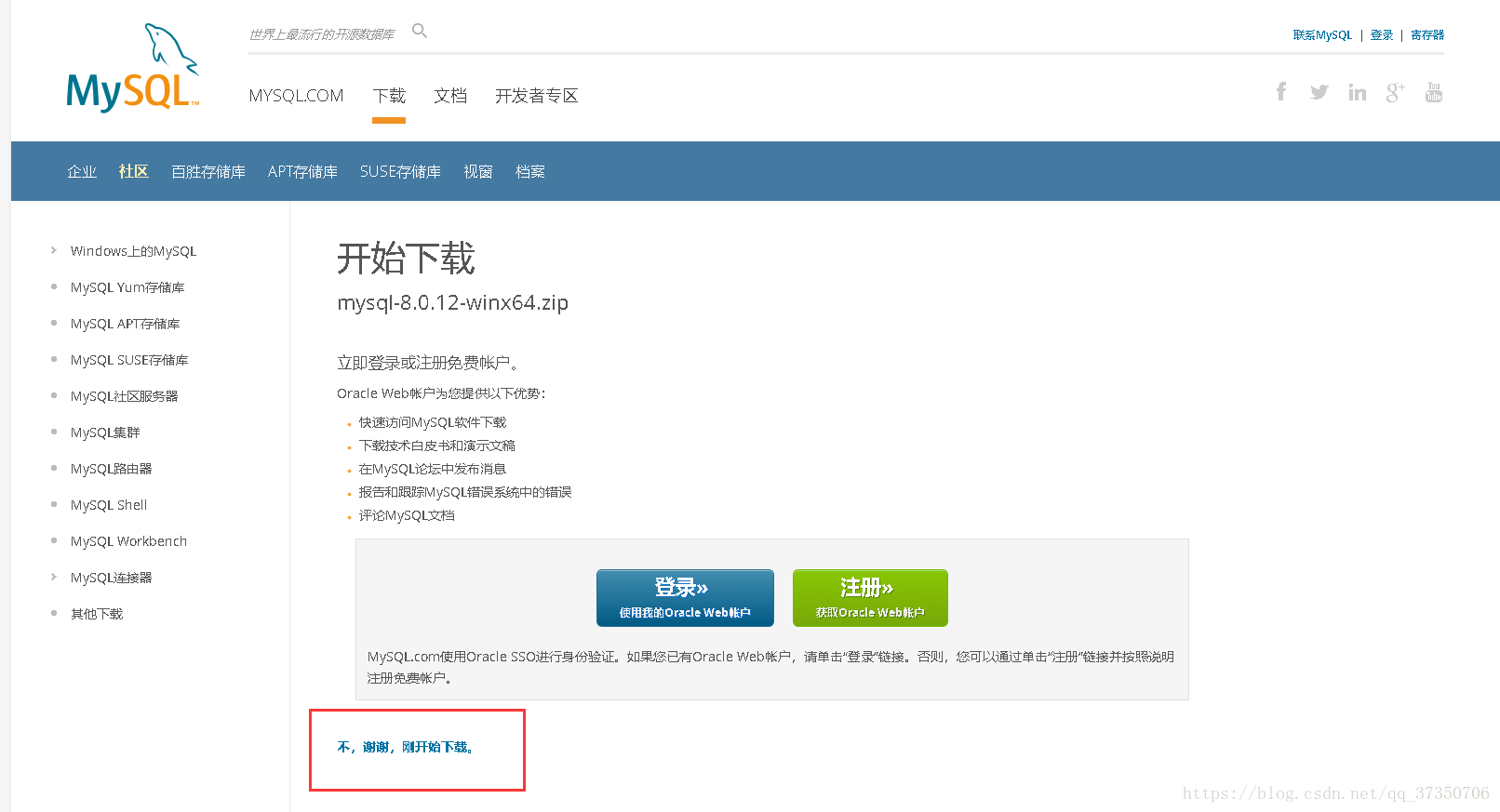
Task: Expand the MySQL连接器 sidebar arrow
Action: click(54, 577)
